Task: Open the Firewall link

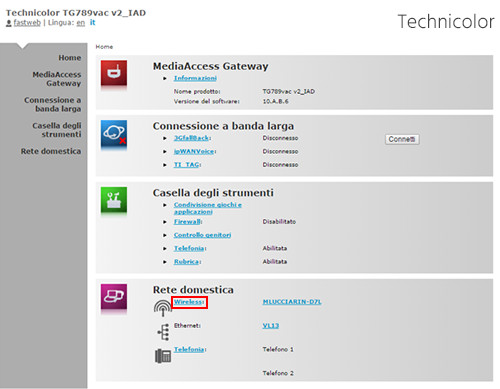Action: point(187,222)
